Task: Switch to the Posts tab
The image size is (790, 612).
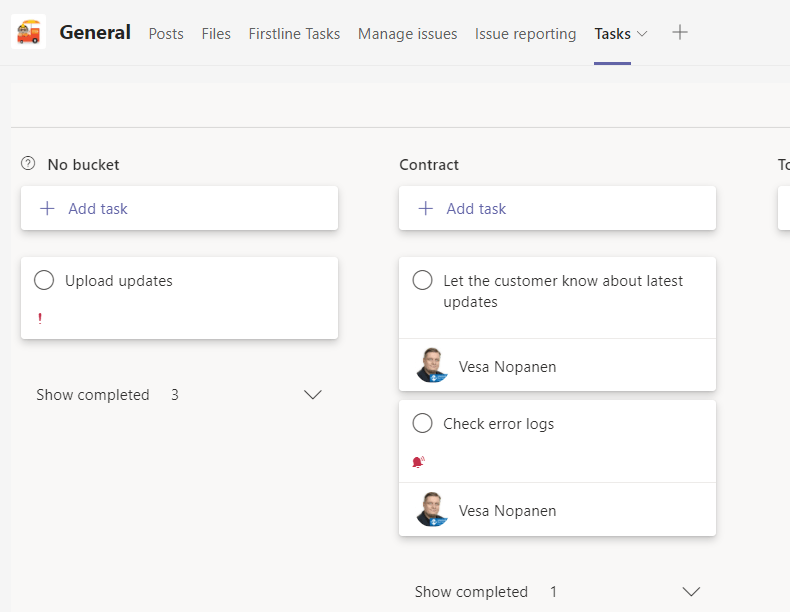Action: point(166,34)
